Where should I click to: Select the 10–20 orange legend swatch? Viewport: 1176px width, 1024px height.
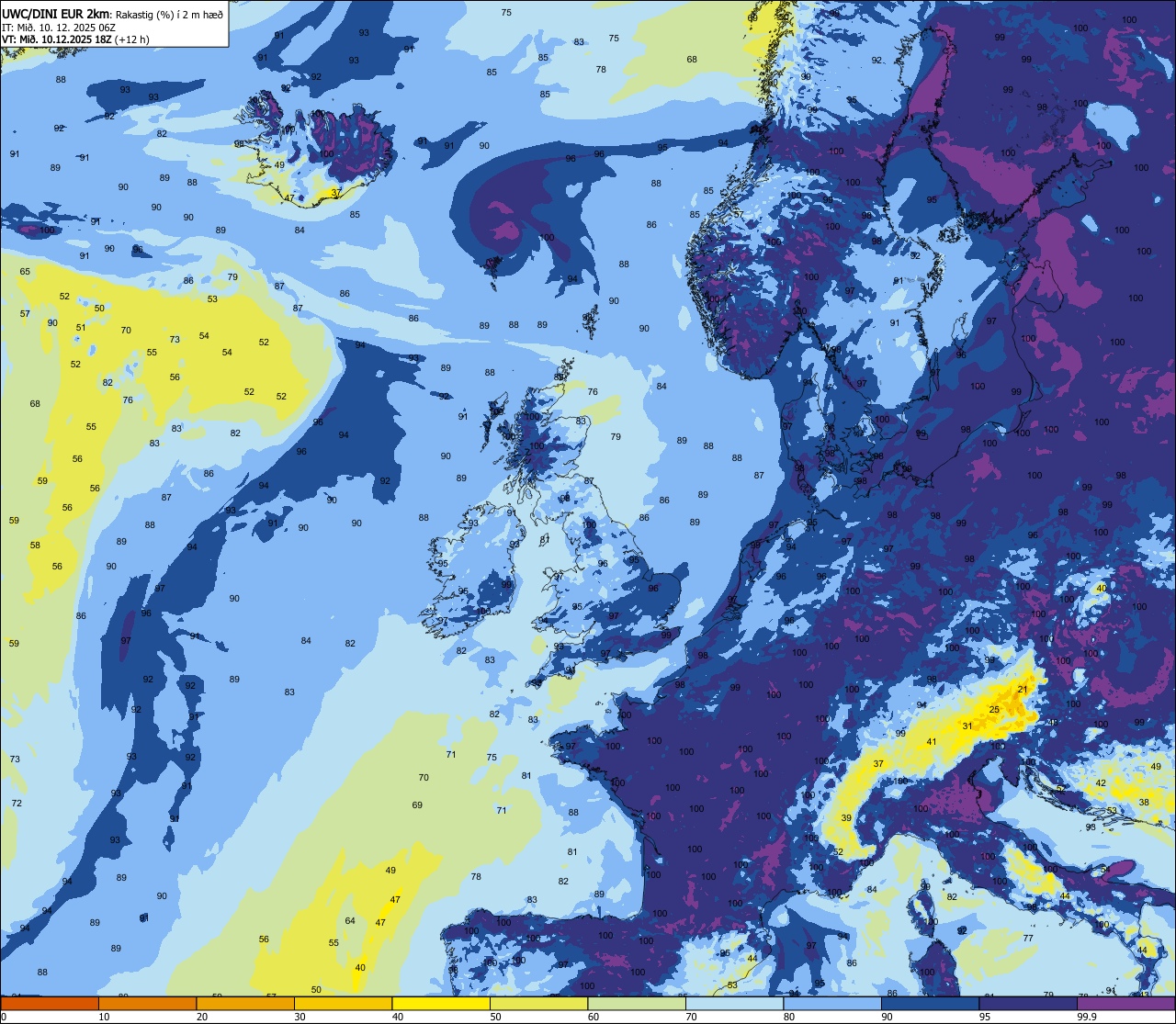[147, 1004]
